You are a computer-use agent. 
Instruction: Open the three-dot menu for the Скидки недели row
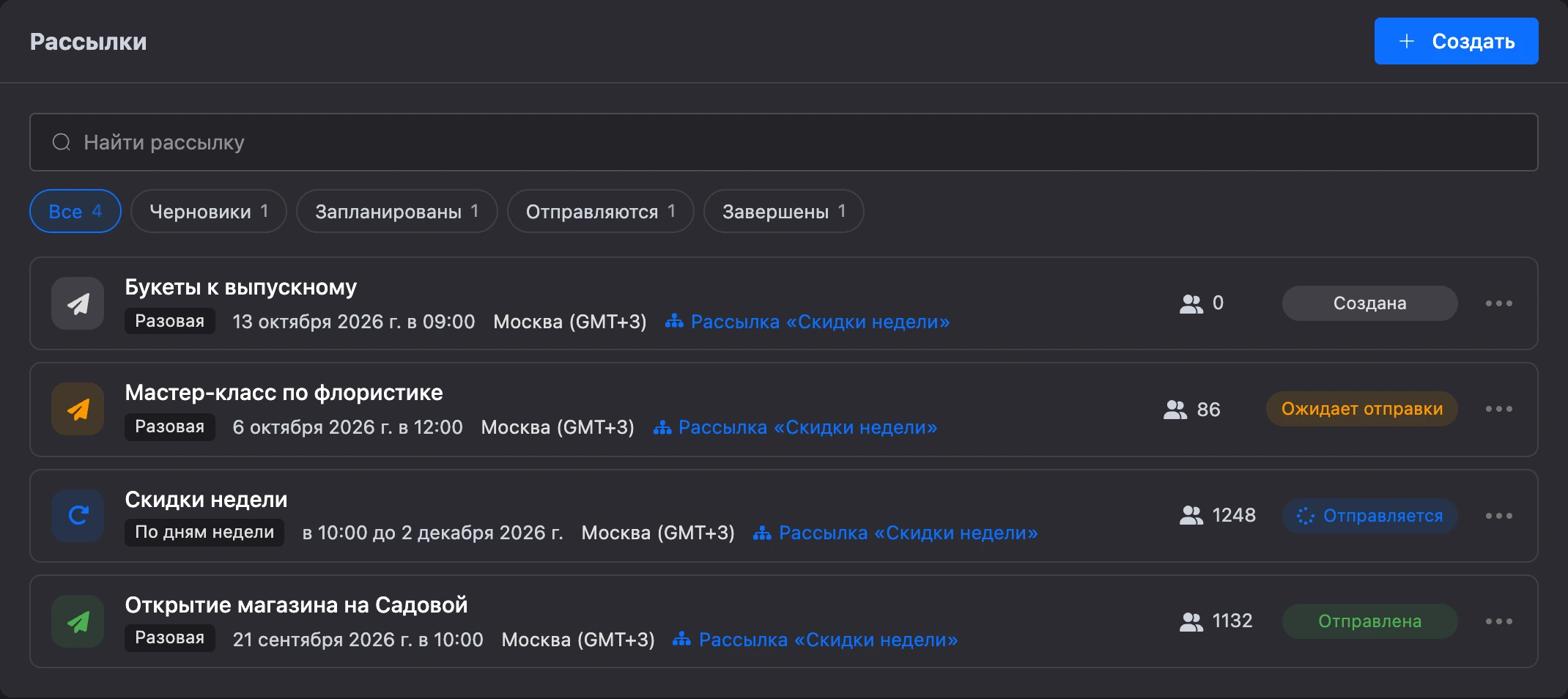tap(1498, 516)
